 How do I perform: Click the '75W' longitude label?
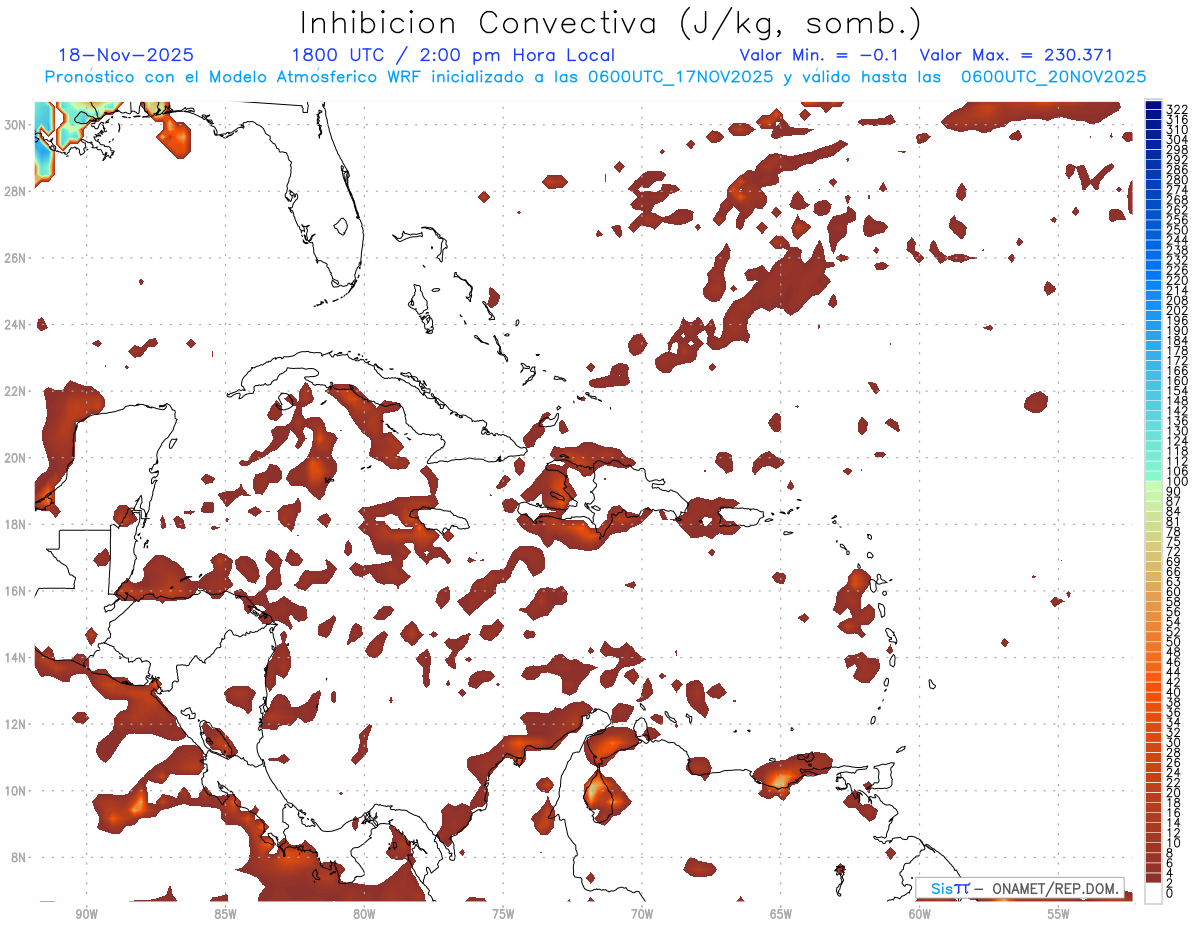pos(503,914)
